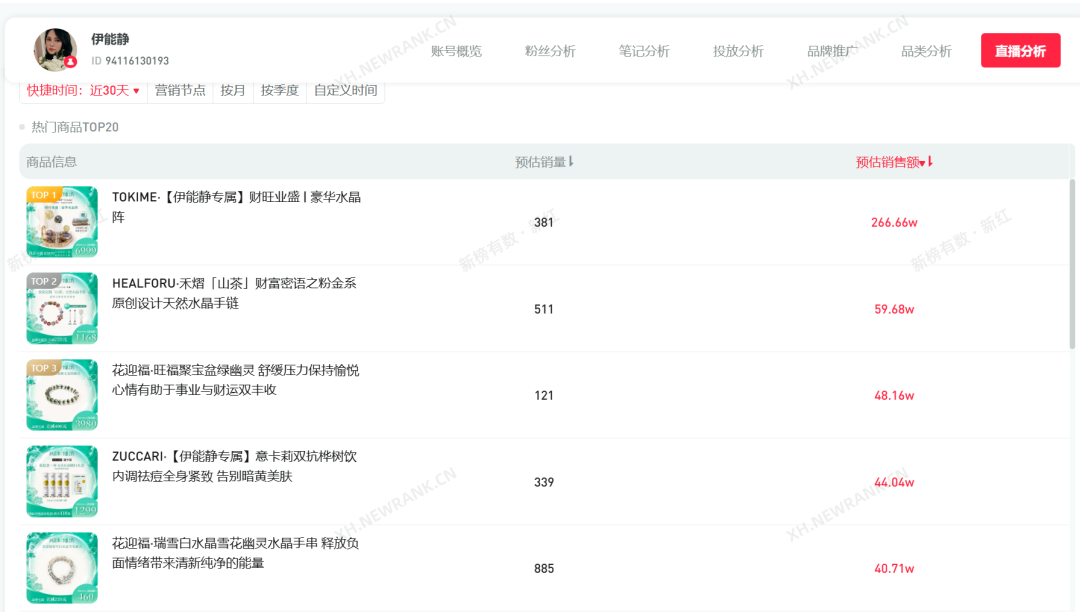Sort by 预估销量 arrow icon

[571, 162]
